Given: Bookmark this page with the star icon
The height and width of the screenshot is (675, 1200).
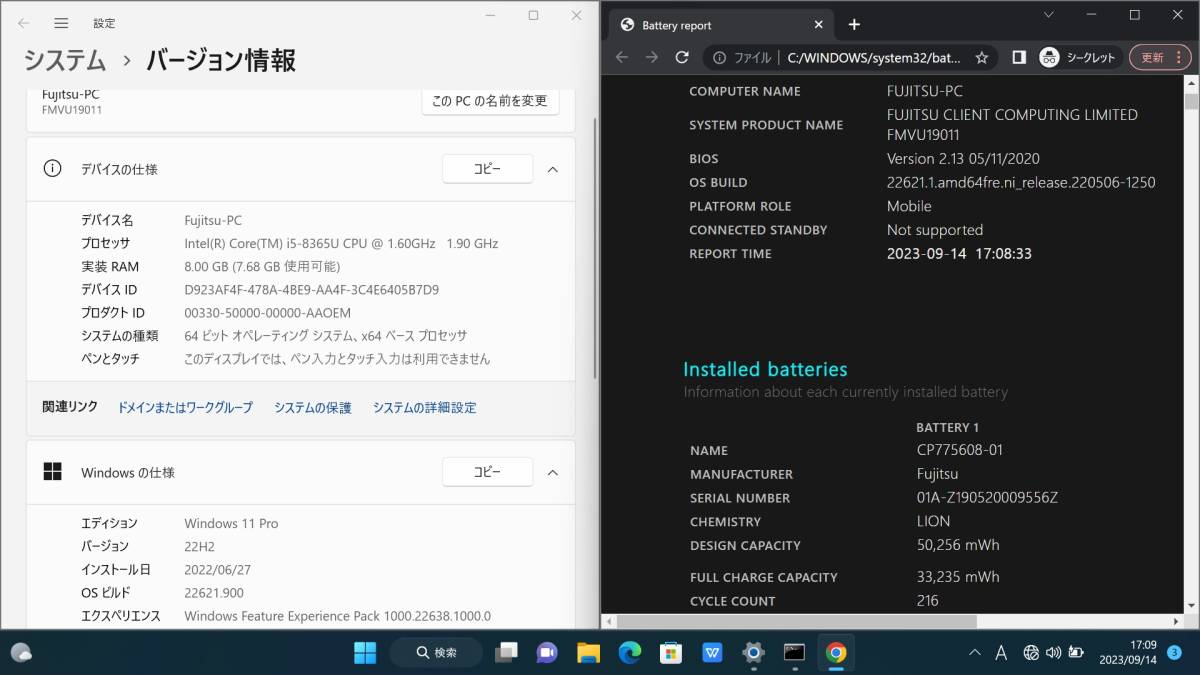Looking at the screenshot, I should (x=982, y=57).
